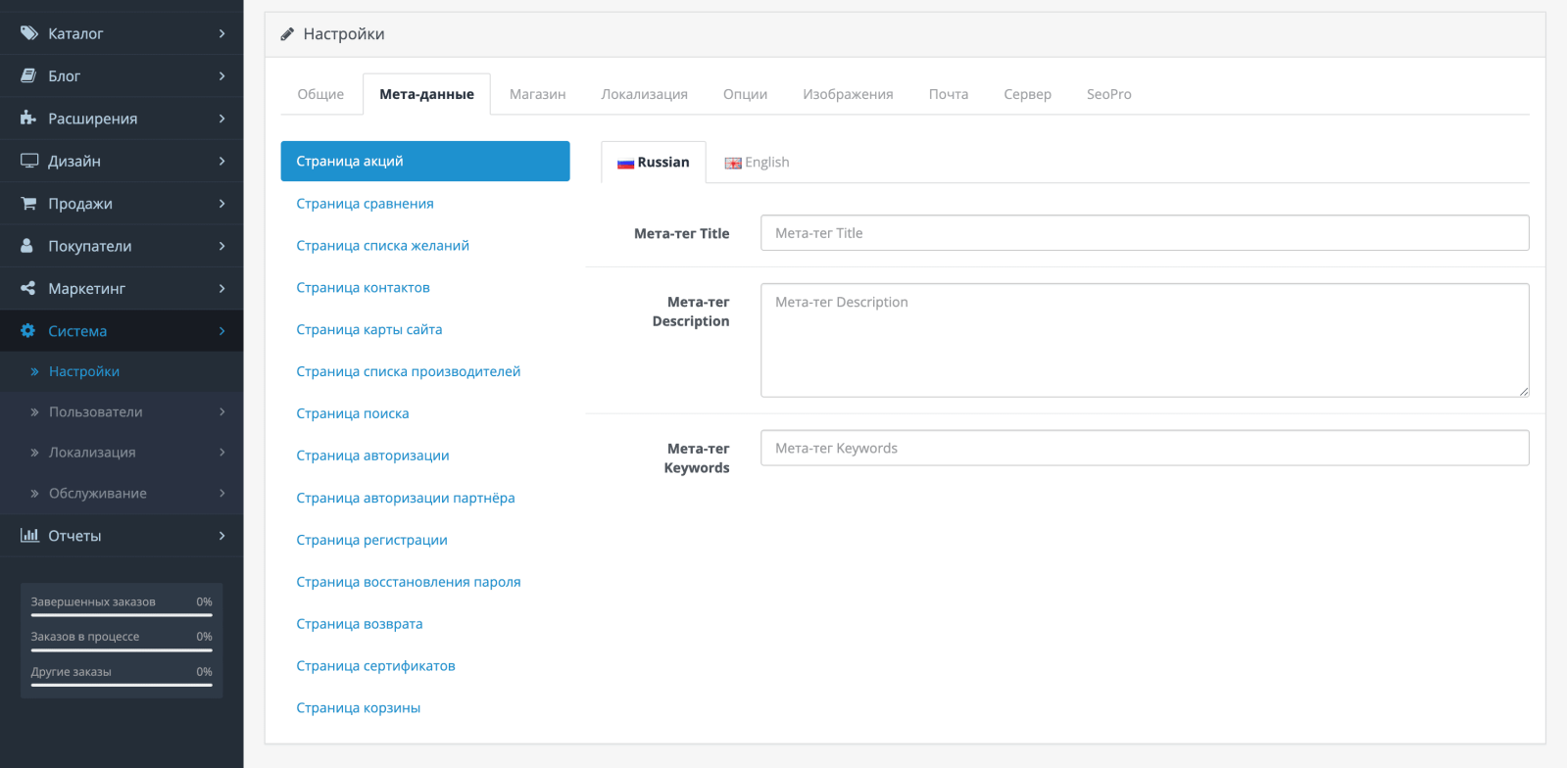This screenshot has width=1568, height=768.
Task: Expand Обслуживание submenu chevron
Action: pos(222,494)
